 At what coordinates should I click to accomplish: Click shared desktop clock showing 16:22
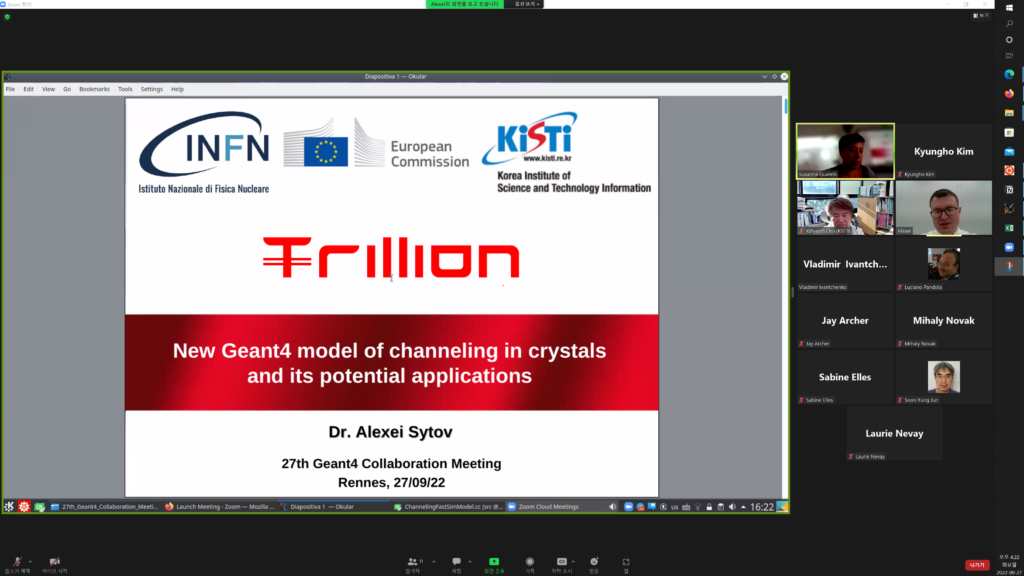(761, 507)
